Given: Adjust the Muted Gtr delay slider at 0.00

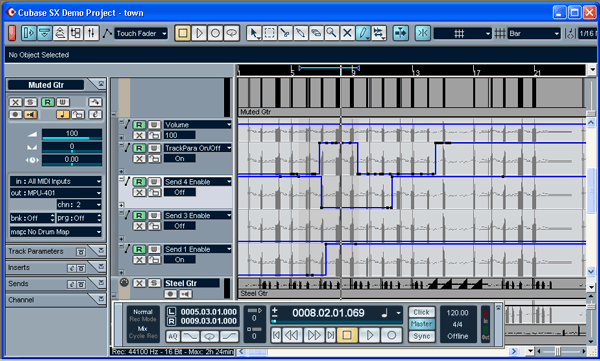Looking at the screenshot, I should pos(72,160).
